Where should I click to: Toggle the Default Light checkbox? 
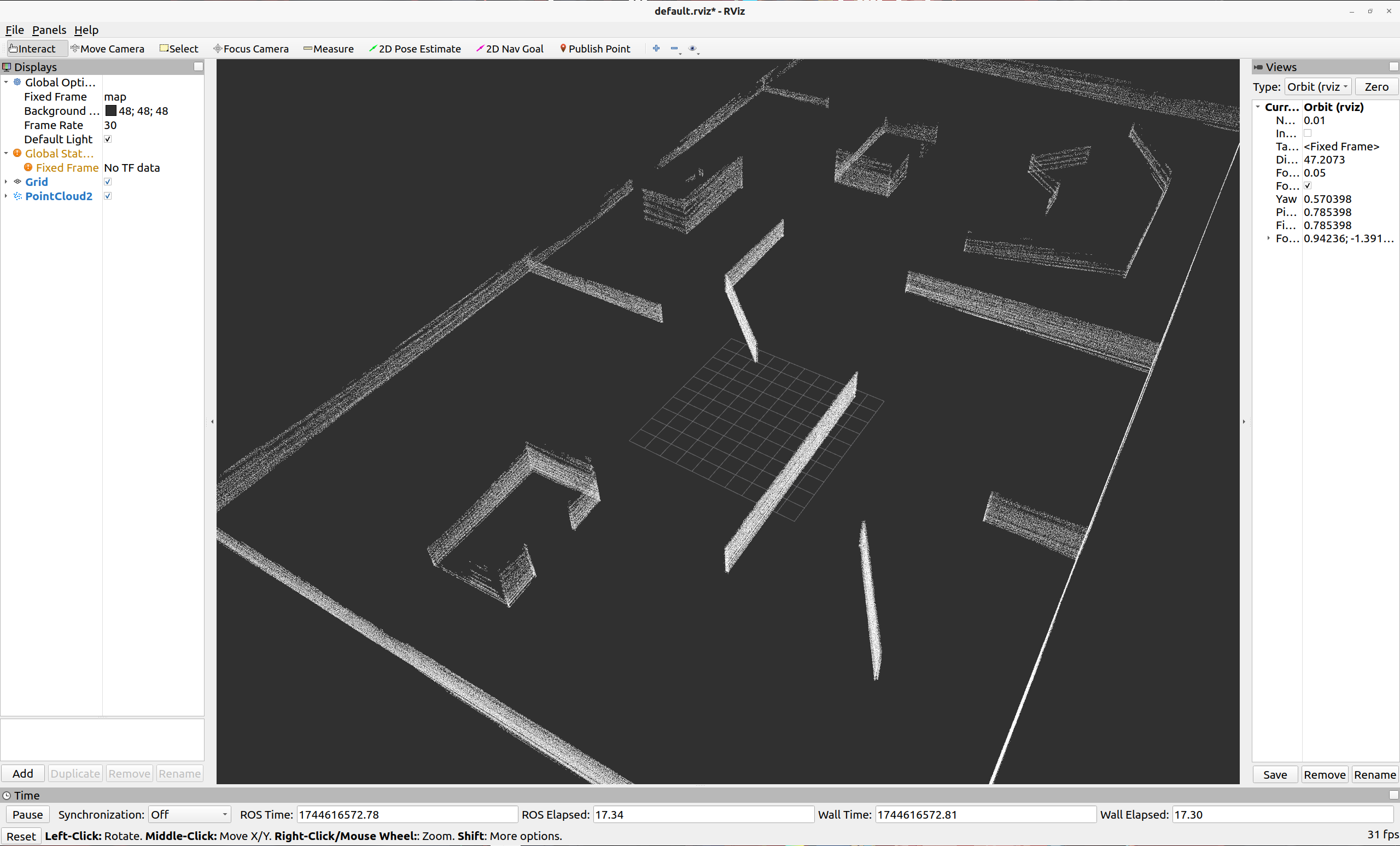tap(108, 139)
